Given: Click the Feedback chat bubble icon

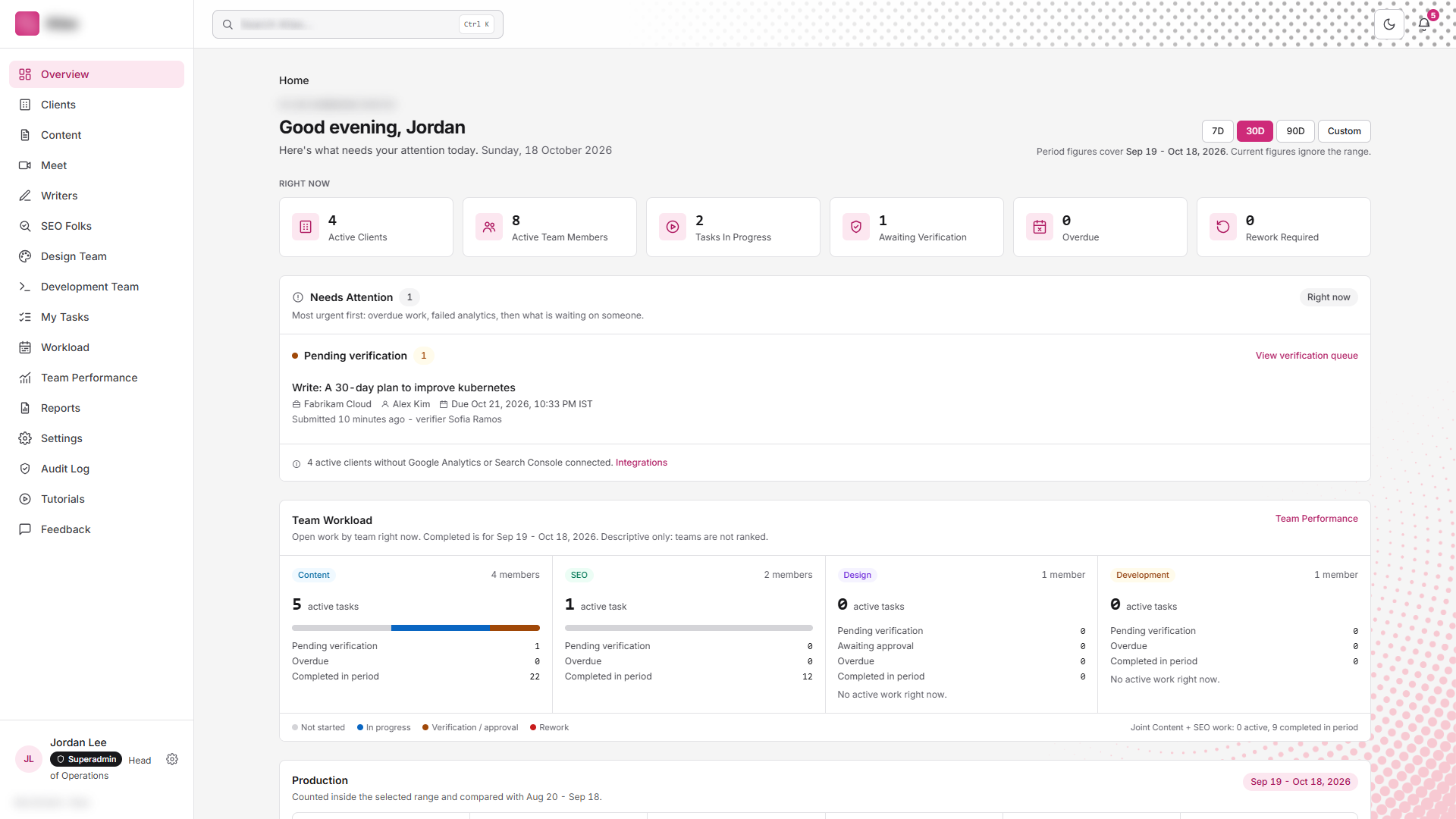Looking at the screenshot, I should pyautogui.click(x=25, y=529).
